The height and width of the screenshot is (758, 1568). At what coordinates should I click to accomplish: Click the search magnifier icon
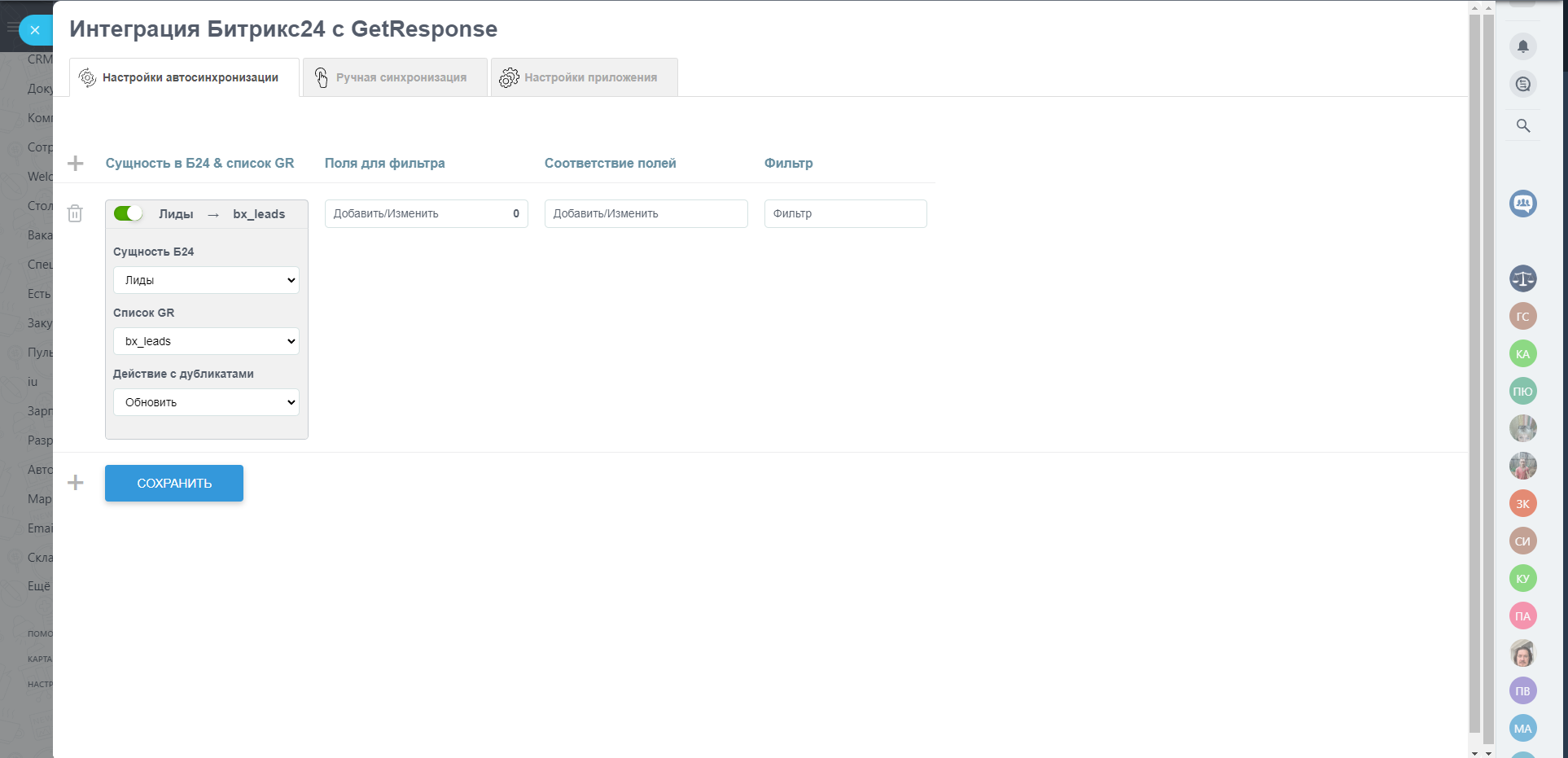(x=1523, y=125)
